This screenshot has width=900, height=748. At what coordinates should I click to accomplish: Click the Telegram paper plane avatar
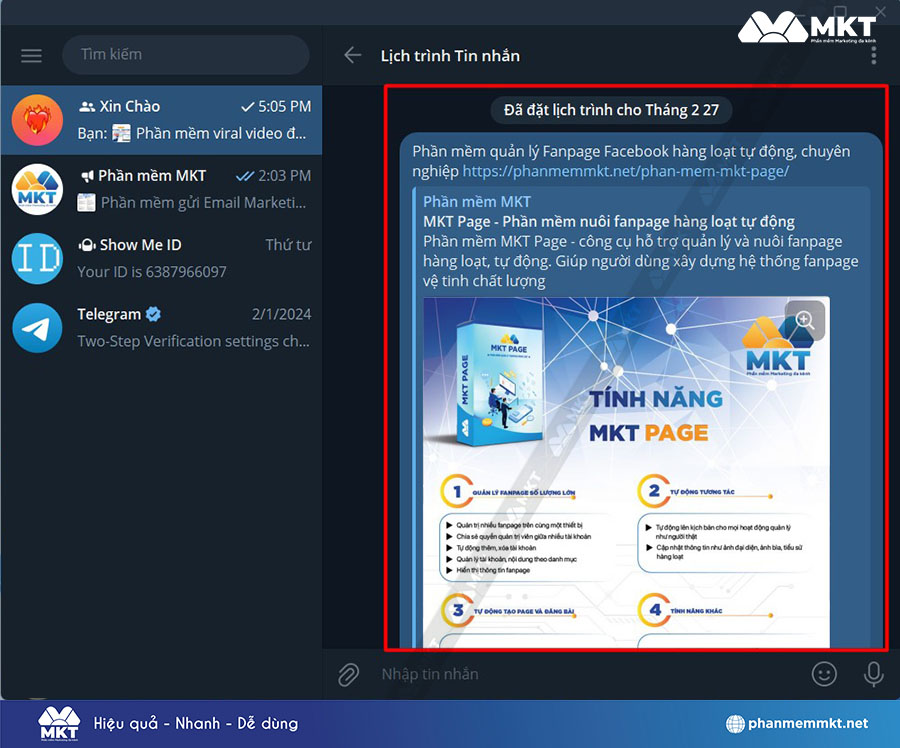pos(37,328)
